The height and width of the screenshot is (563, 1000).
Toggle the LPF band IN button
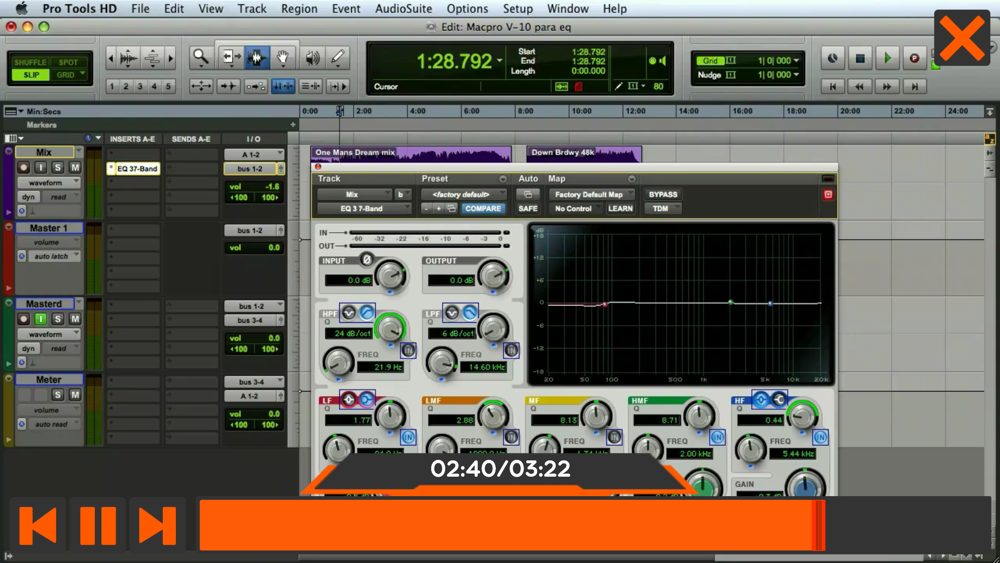click(x=511, y=350)
